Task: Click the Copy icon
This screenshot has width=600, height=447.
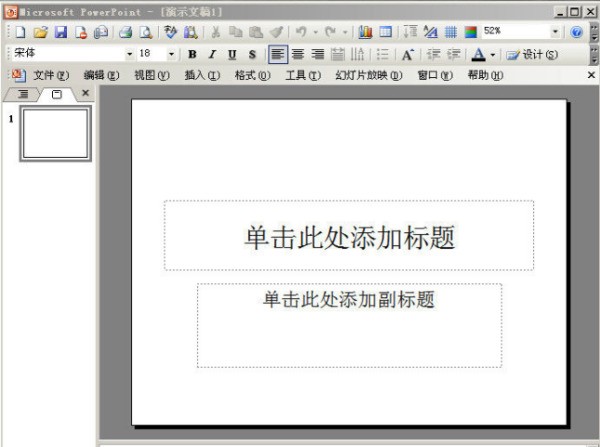Action: tap(236, 32)
